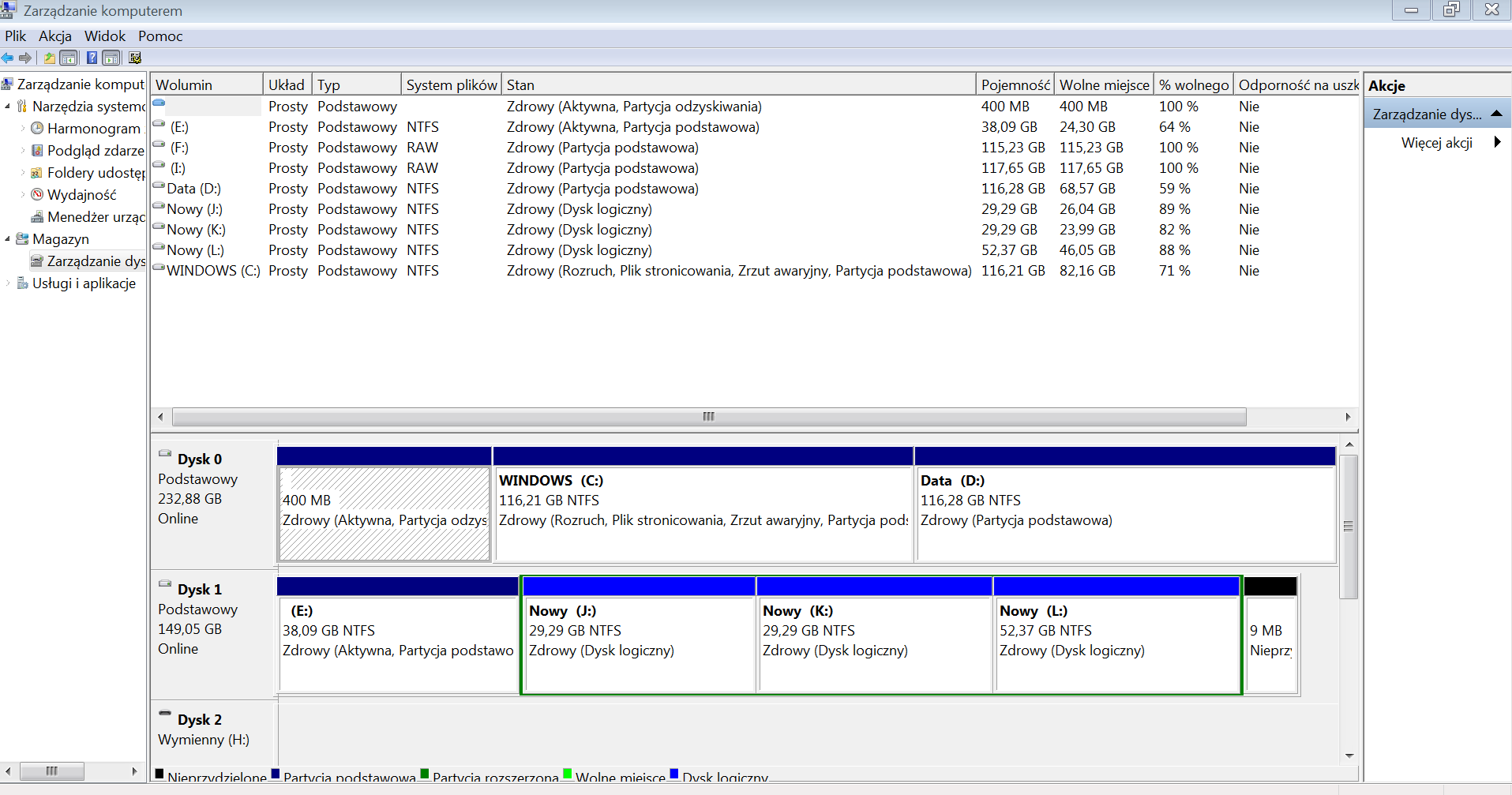Toggle the action pane show/hide toolbar icon
Viewport: 1512px width, 795px height.
coord(111,58)
